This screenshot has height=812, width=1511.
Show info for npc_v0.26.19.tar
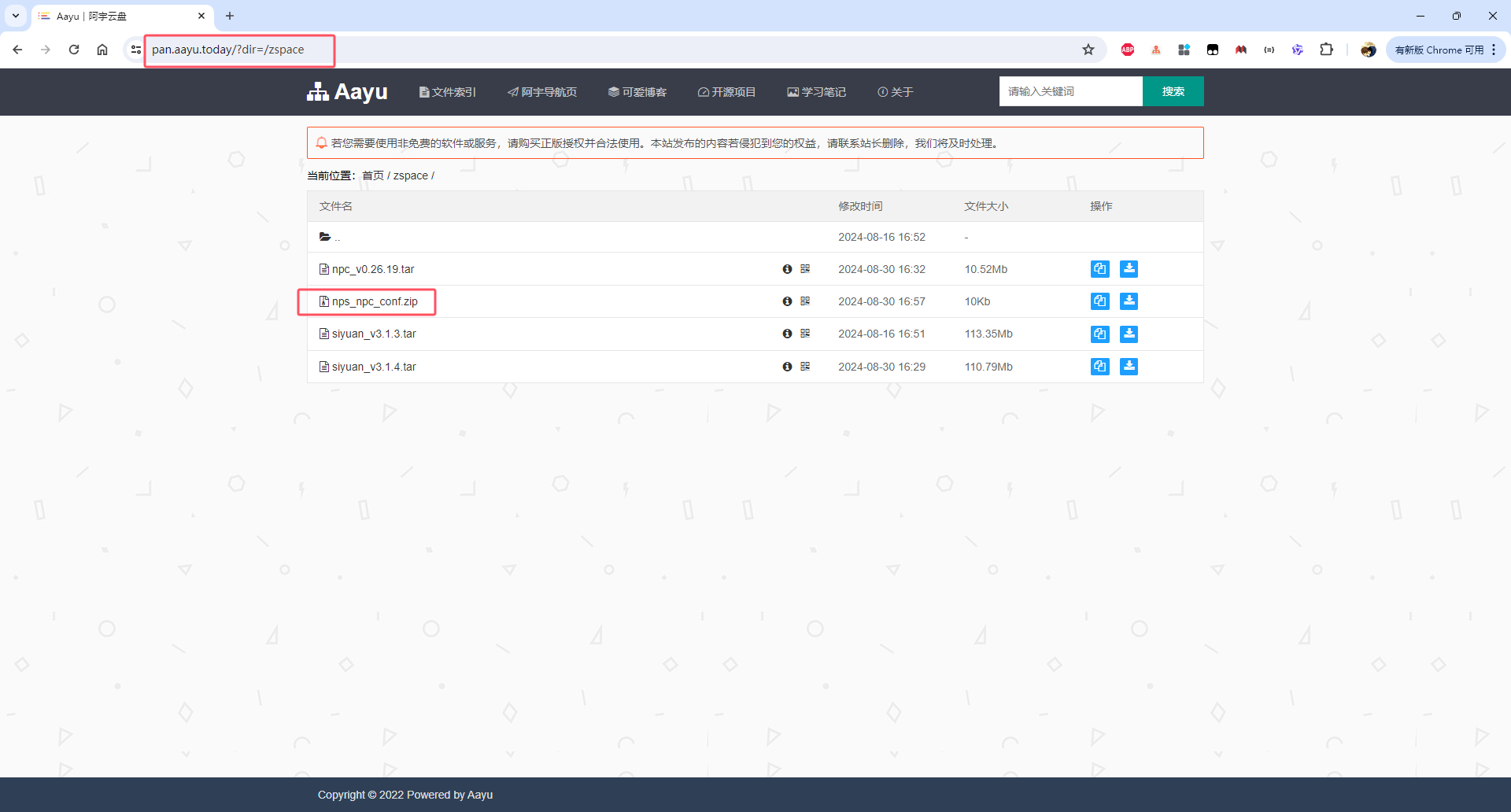click(787, 269)
